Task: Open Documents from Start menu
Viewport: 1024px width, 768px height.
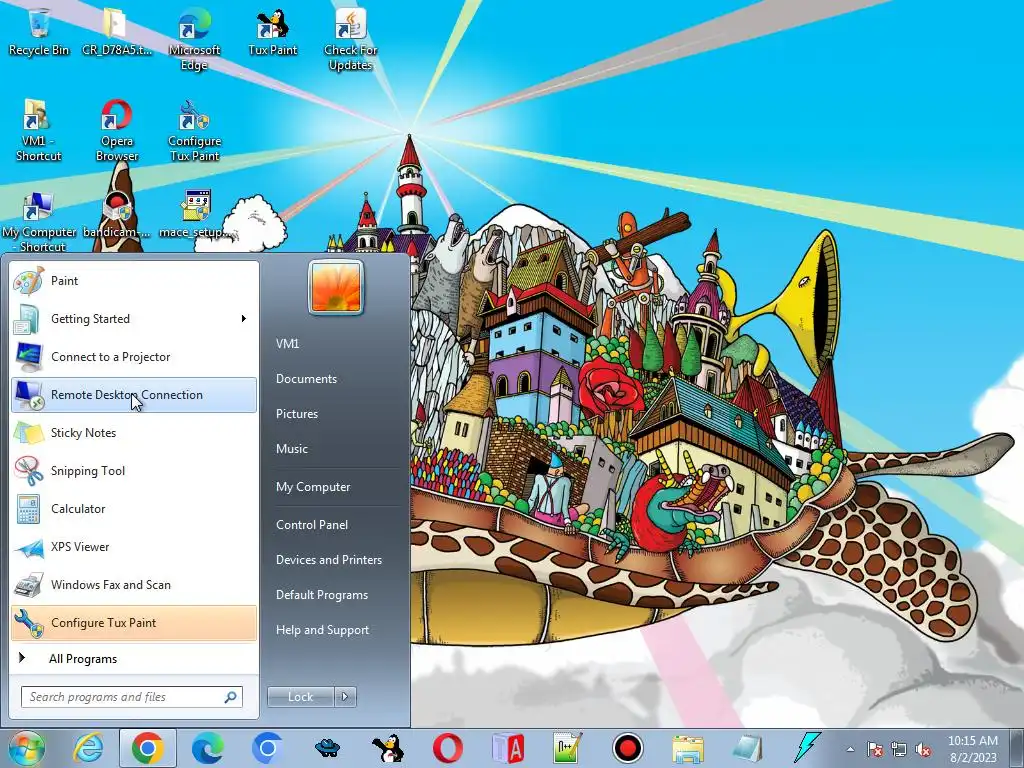Action: 306,379
